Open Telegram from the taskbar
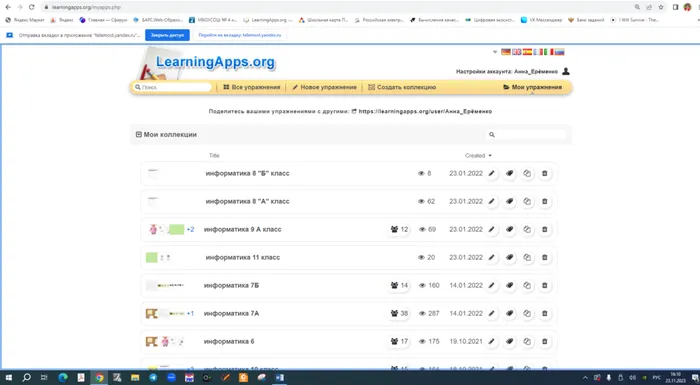Screen dimensions: 700x385 click(153, 377)
